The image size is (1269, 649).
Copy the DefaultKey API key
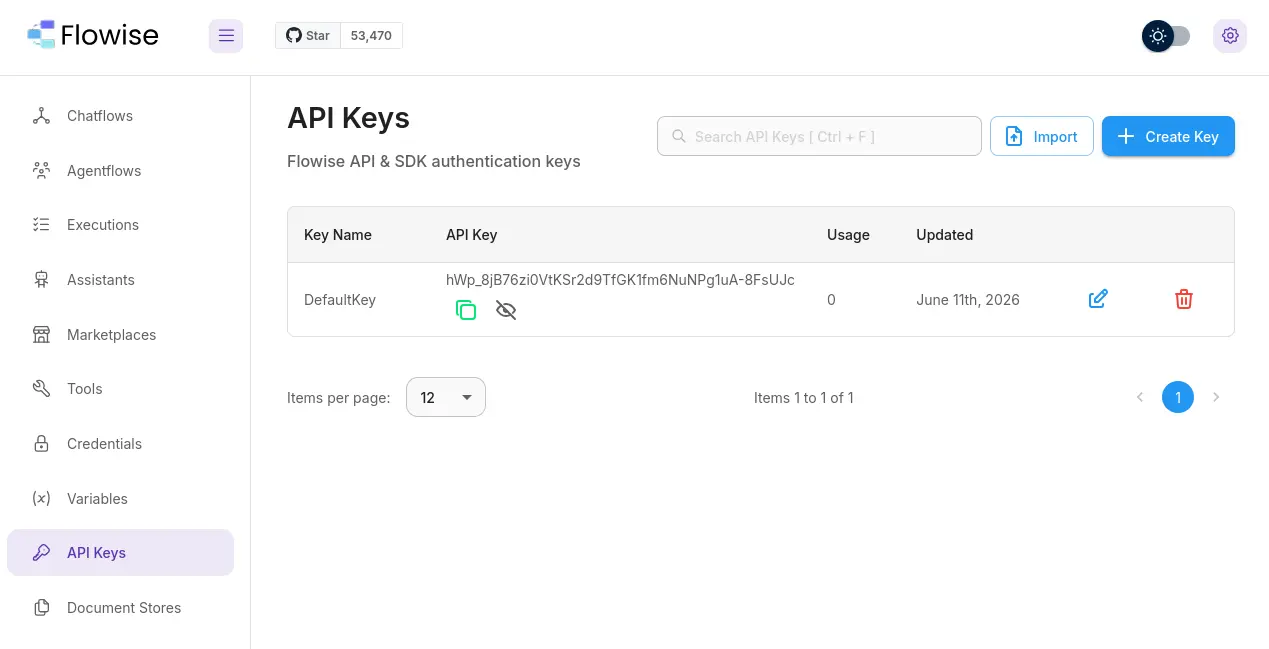click(466, 310)
